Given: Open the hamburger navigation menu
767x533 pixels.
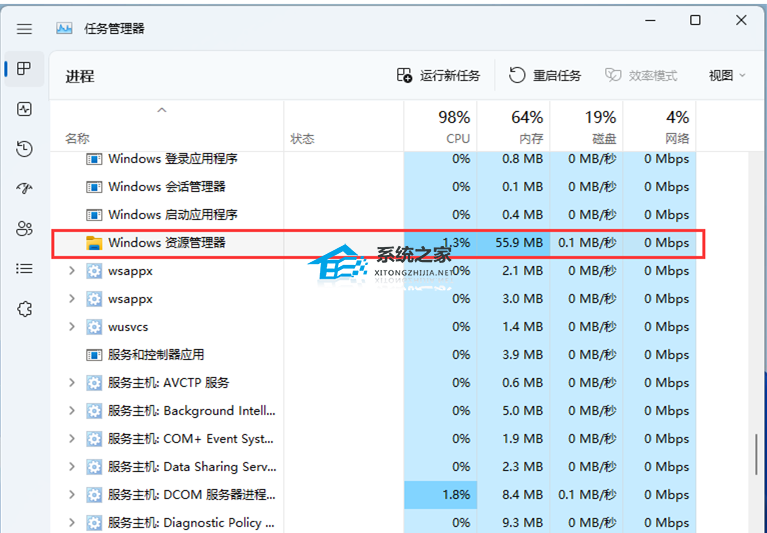Looking at the screenshot, I should pos(25,29).
